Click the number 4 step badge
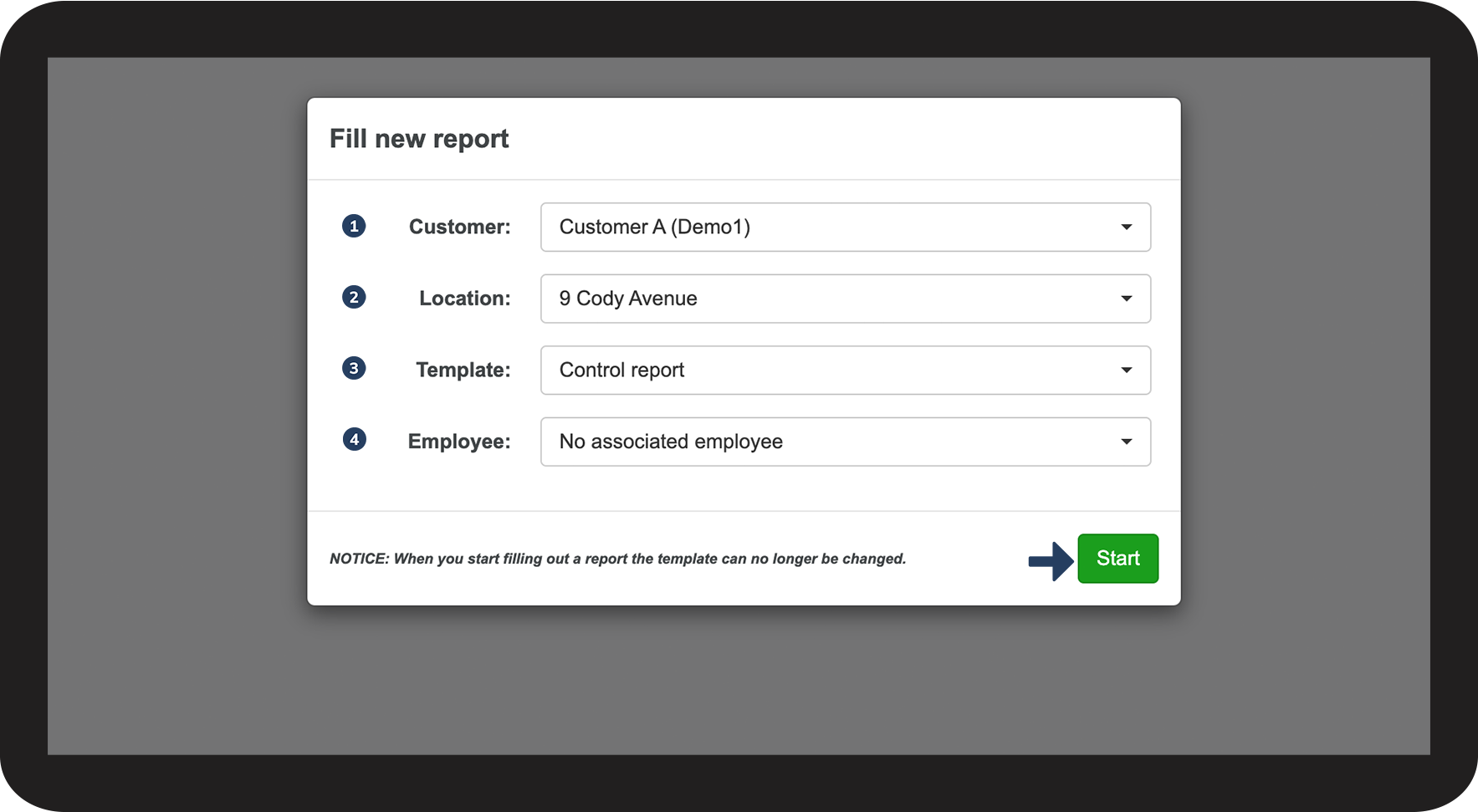 (354, 439)
